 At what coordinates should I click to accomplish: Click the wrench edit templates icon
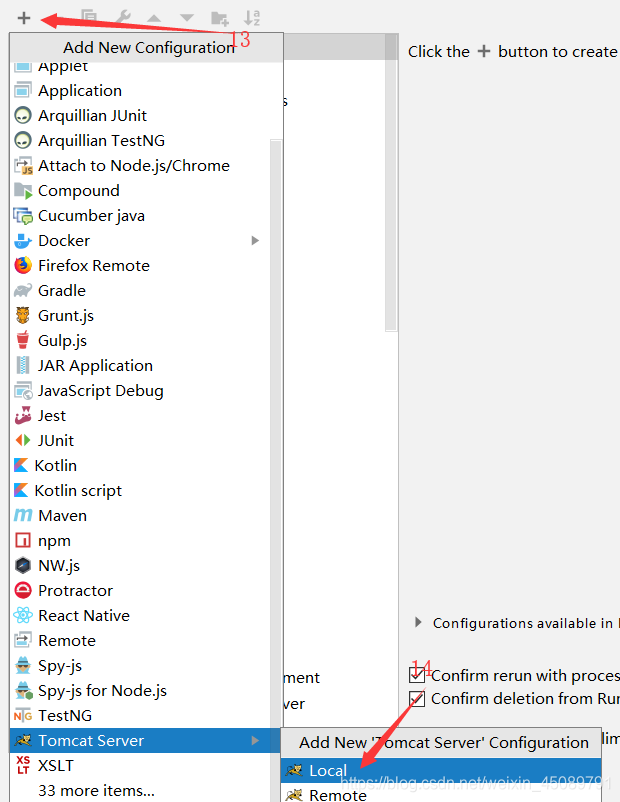(x=123, y=18)
